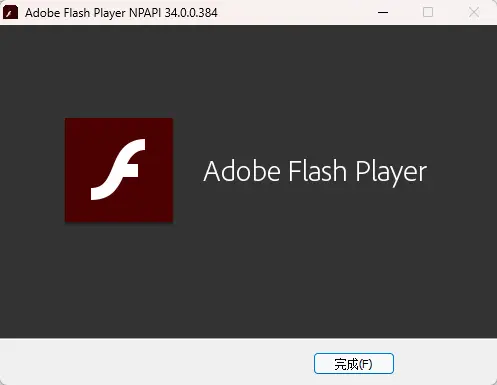Click the disabled maximize button
Image resolution: width=497 pixels, height=385 pixels.
point(428,13)
